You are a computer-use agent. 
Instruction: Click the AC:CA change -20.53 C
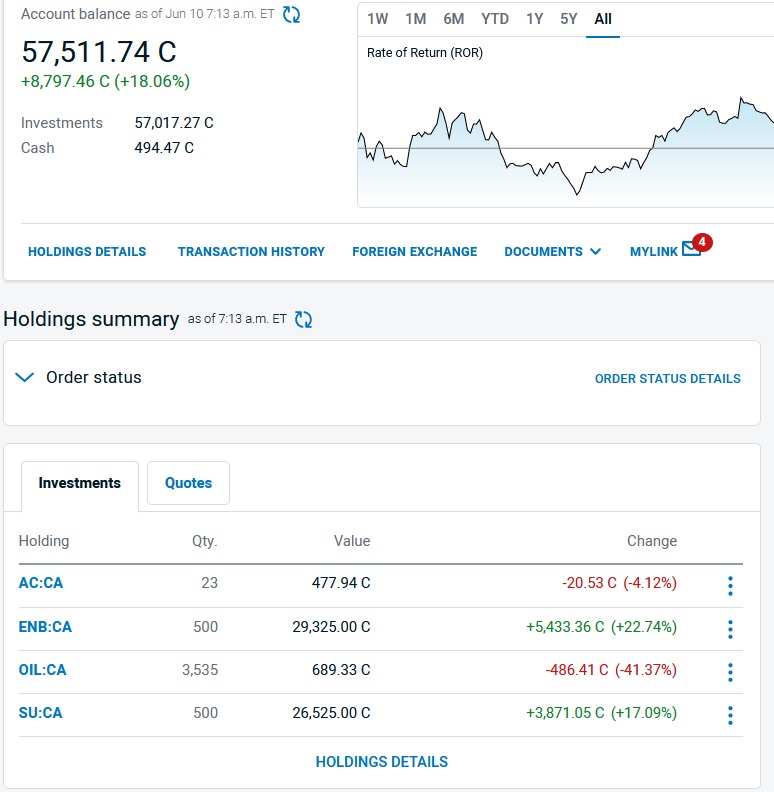[589, 583]
